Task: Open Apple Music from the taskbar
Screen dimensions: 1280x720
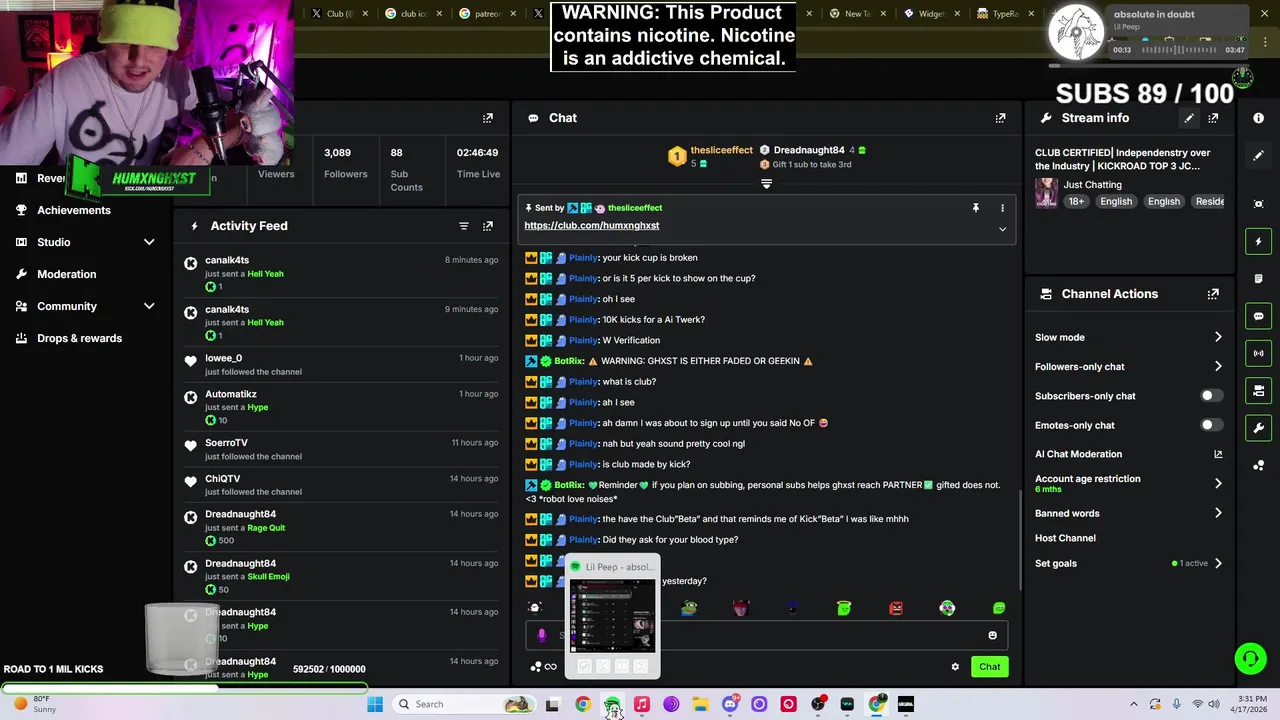Action: tap(642, 704)
